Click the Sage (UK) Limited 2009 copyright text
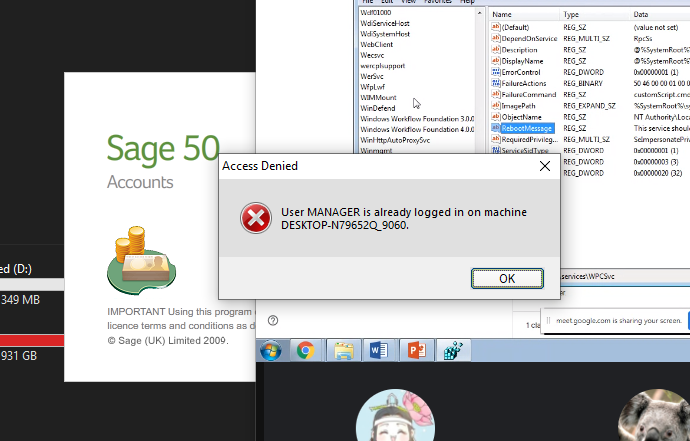 [168, 341]
